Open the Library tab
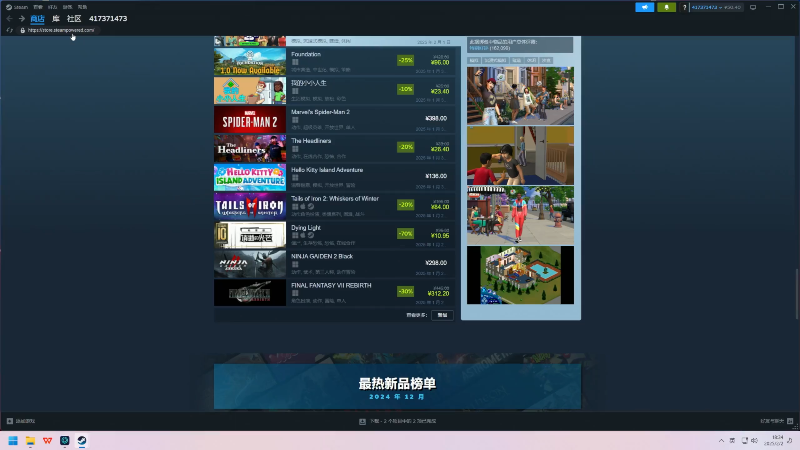 (56, 18)
